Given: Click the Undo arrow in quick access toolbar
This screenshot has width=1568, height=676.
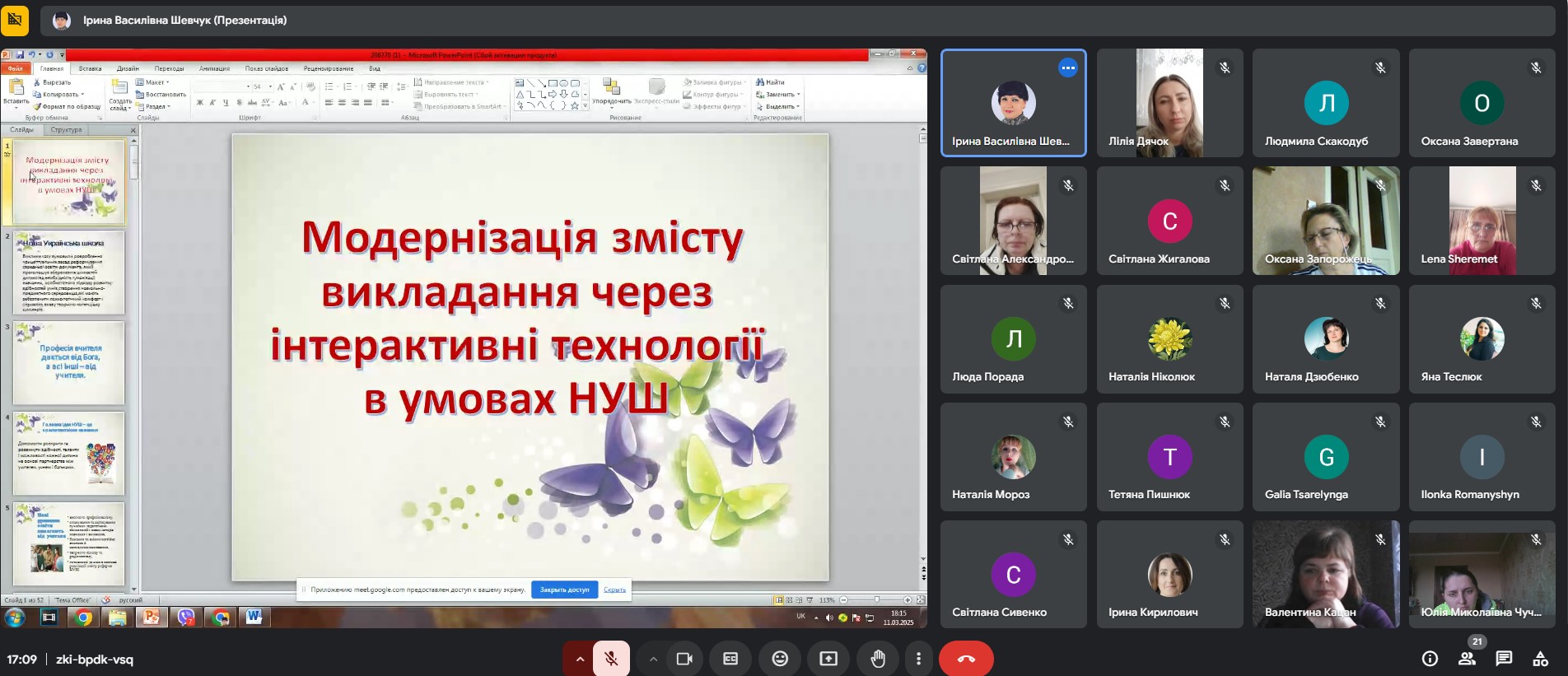Looking at the screenshot, I should pos(31,55).
